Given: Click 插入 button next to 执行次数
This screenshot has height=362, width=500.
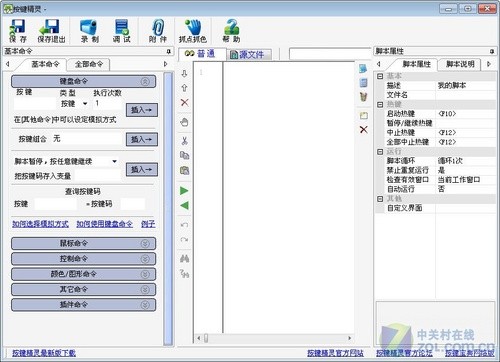Looking at the screenshot, I should [142, 110].
